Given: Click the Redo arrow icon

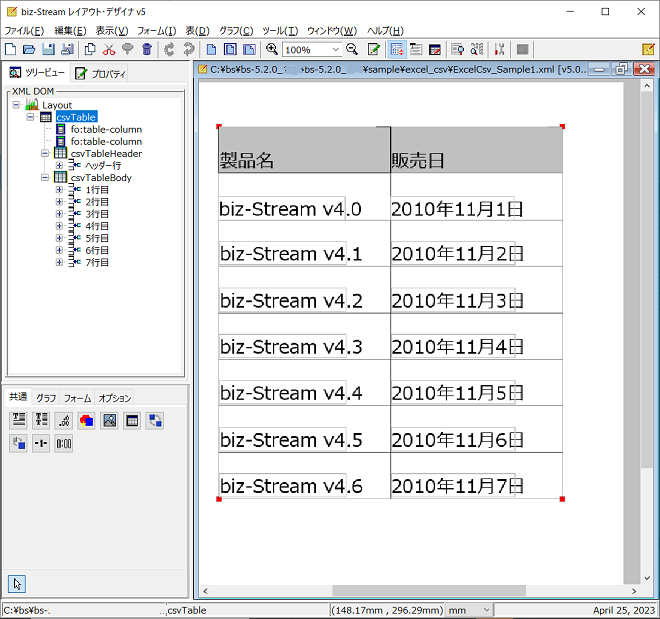Looking at the screenshot, I should tap(189, 50).
